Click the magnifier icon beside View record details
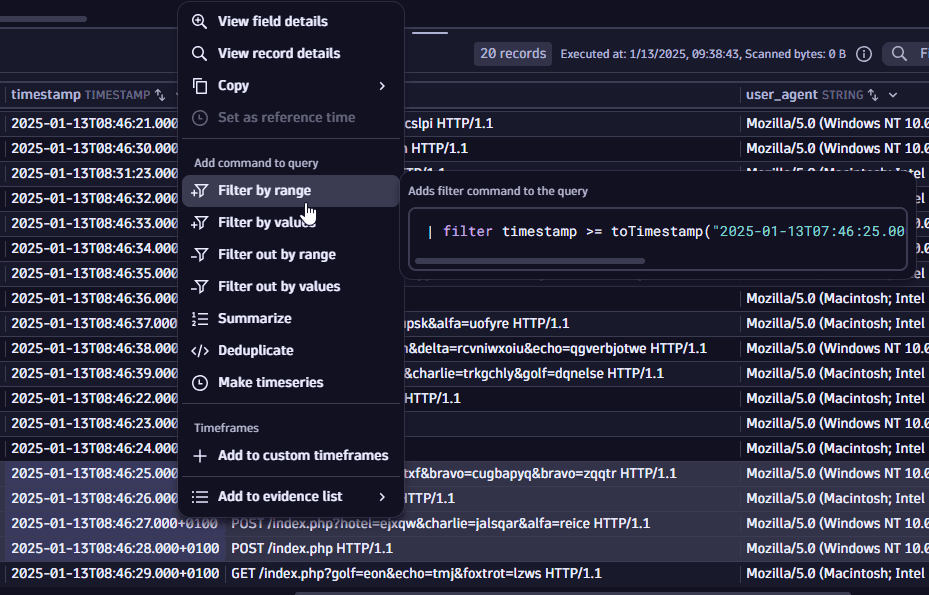Image resolution: width=929 pixels, height=595 pixels. (200, 53)
